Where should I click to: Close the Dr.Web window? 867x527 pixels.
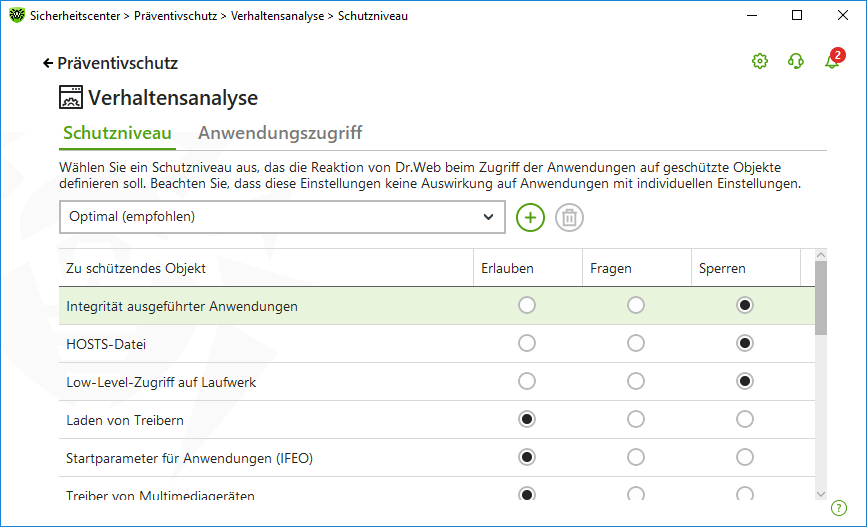point(843,15)
